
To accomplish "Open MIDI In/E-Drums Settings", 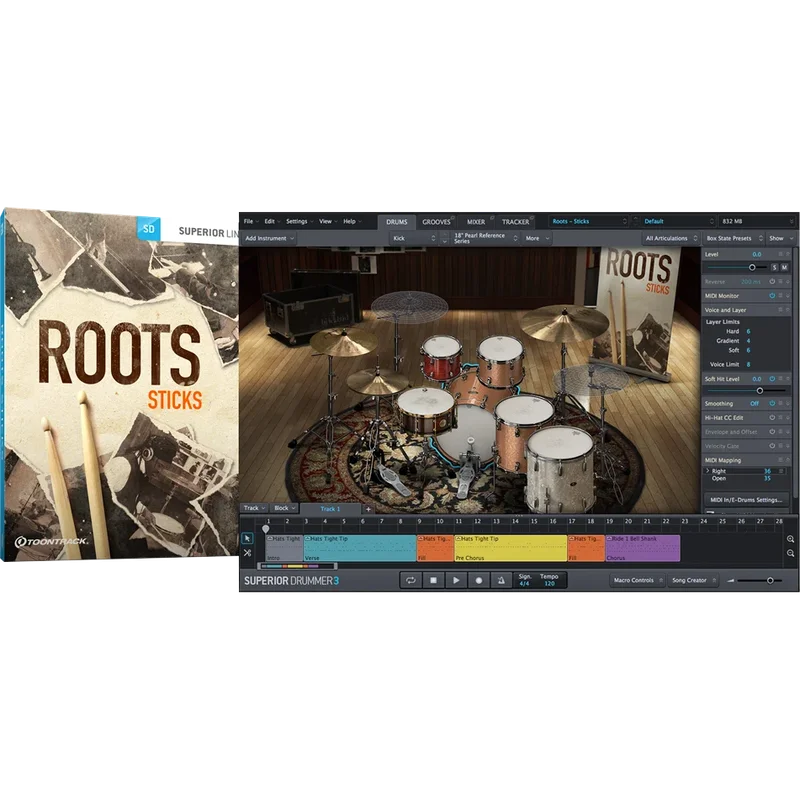I will [x=746, y=500].
